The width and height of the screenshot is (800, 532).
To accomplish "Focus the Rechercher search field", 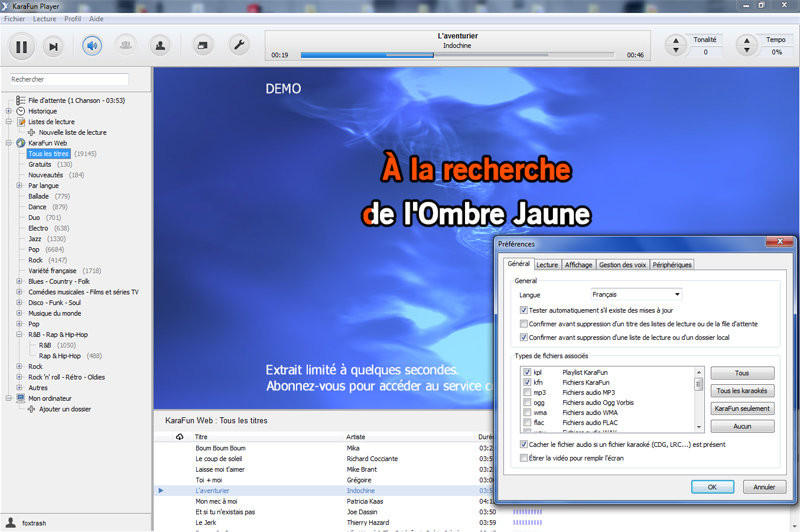I will [69, 79].
